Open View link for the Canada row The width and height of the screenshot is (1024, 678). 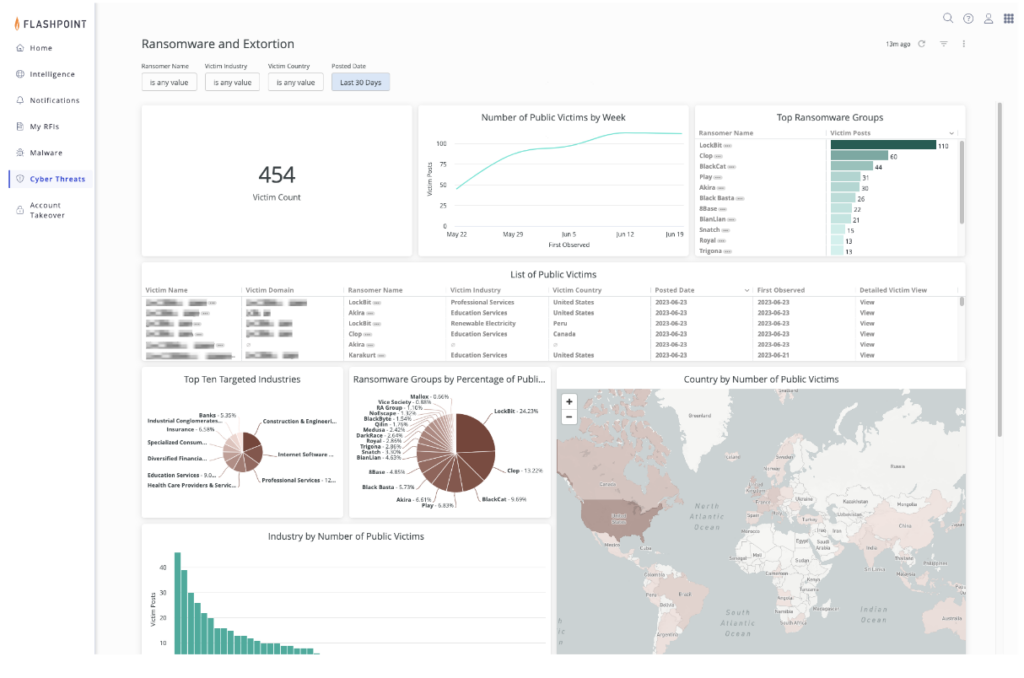(867, 334)
